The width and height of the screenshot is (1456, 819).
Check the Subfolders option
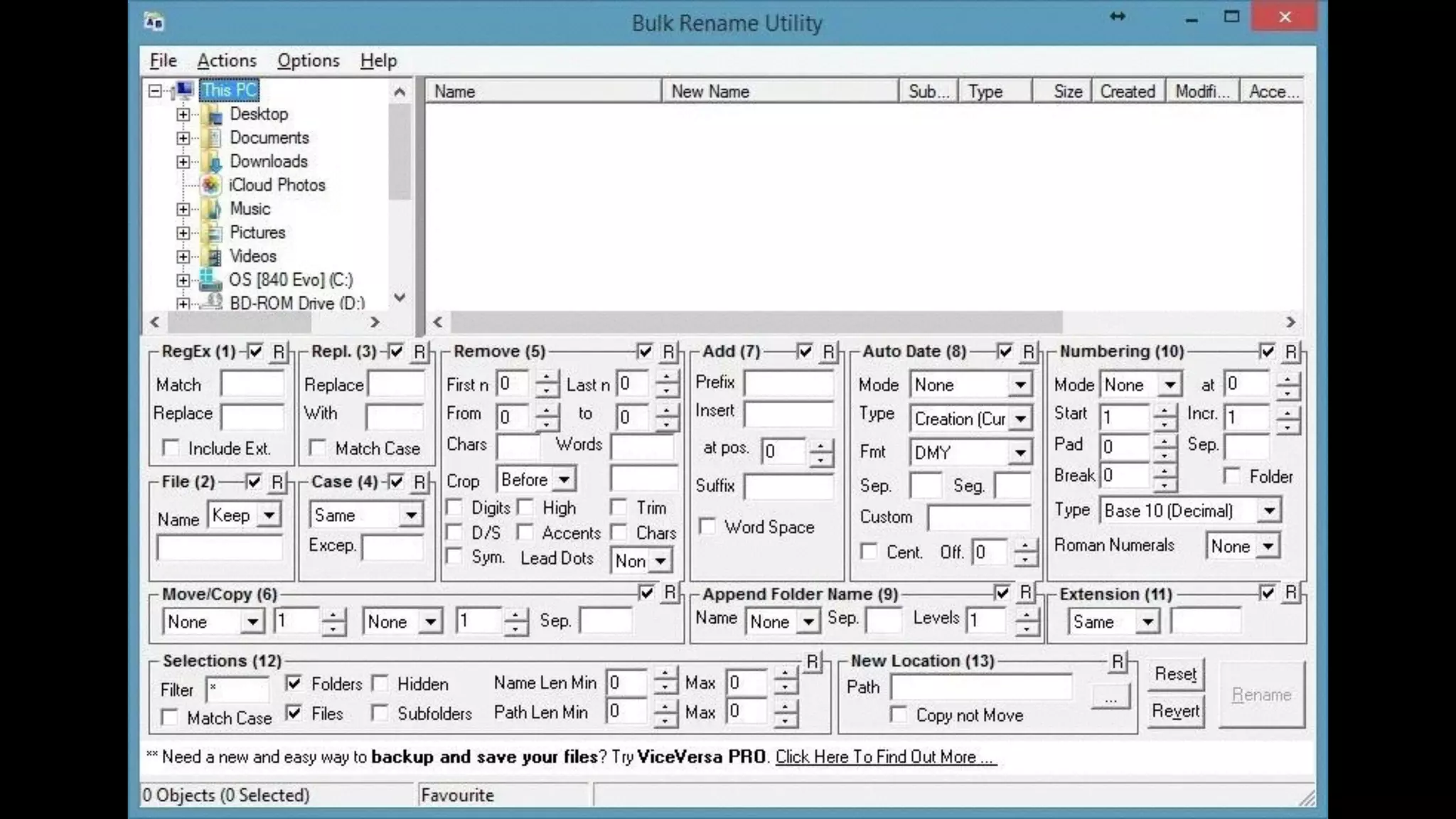(380, 713)
